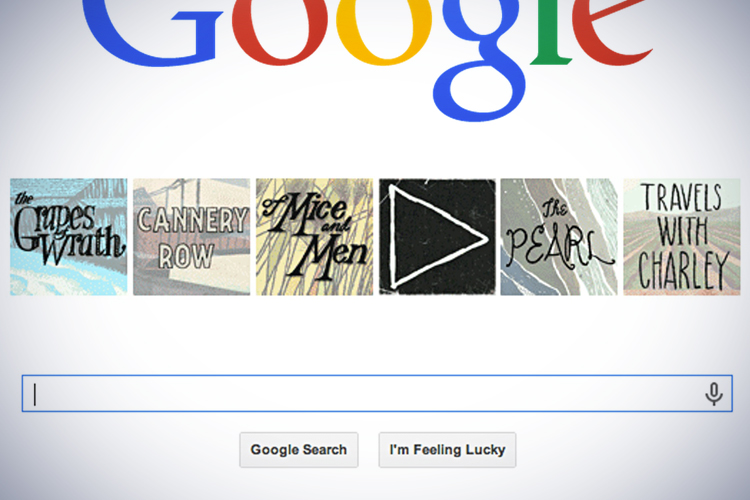View The Pearl book cover tile
The height and width of the screenshot is (500, 750).
coord(559,237)
